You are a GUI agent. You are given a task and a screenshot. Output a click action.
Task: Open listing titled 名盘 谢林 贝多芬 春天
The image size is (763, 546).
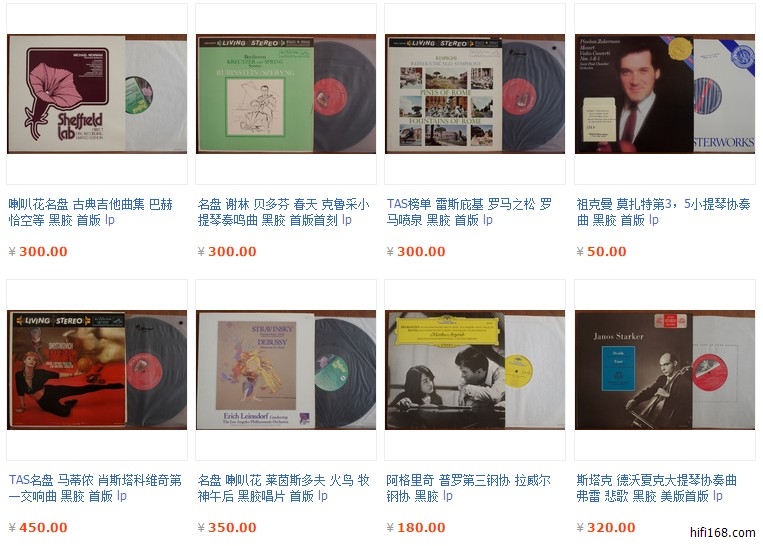tap(283, 212)
